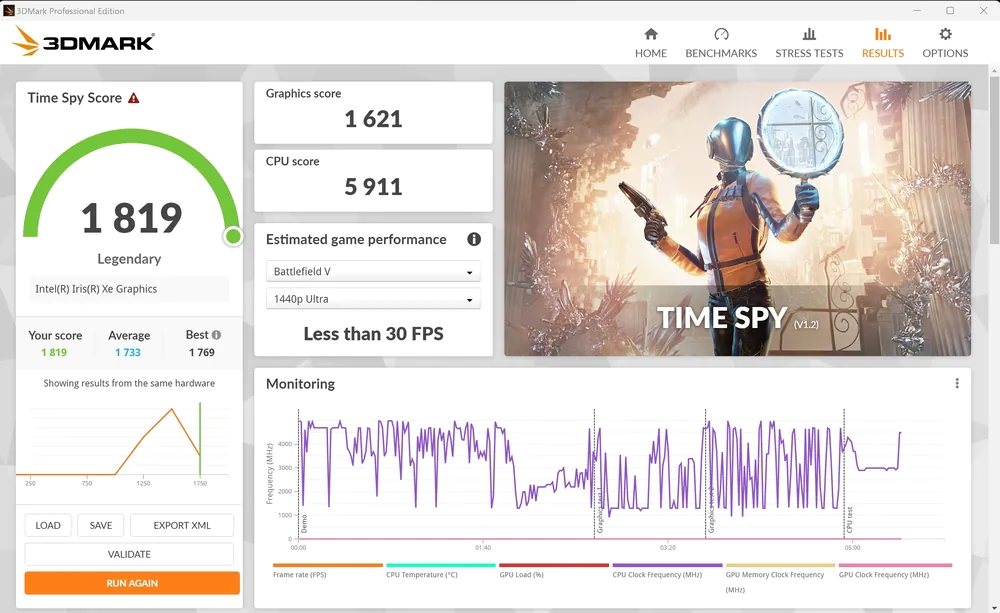Viewport: 1000px width, 613px height.
Task: Click Your score 1 819
Action: pos(54,352)
